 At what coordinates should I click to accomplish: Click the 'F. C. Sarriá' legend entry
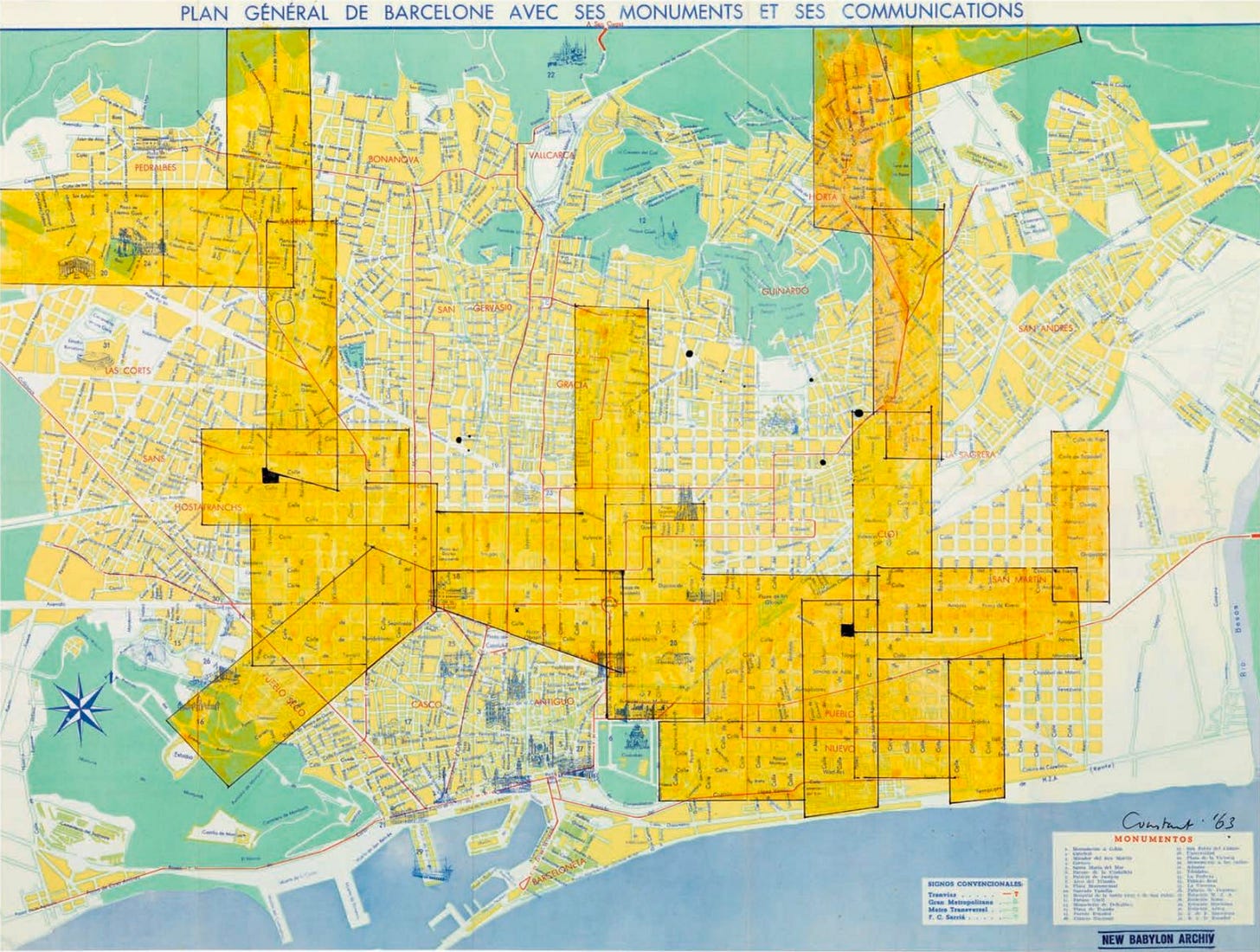pyautogui.click(x=947, y=919)
